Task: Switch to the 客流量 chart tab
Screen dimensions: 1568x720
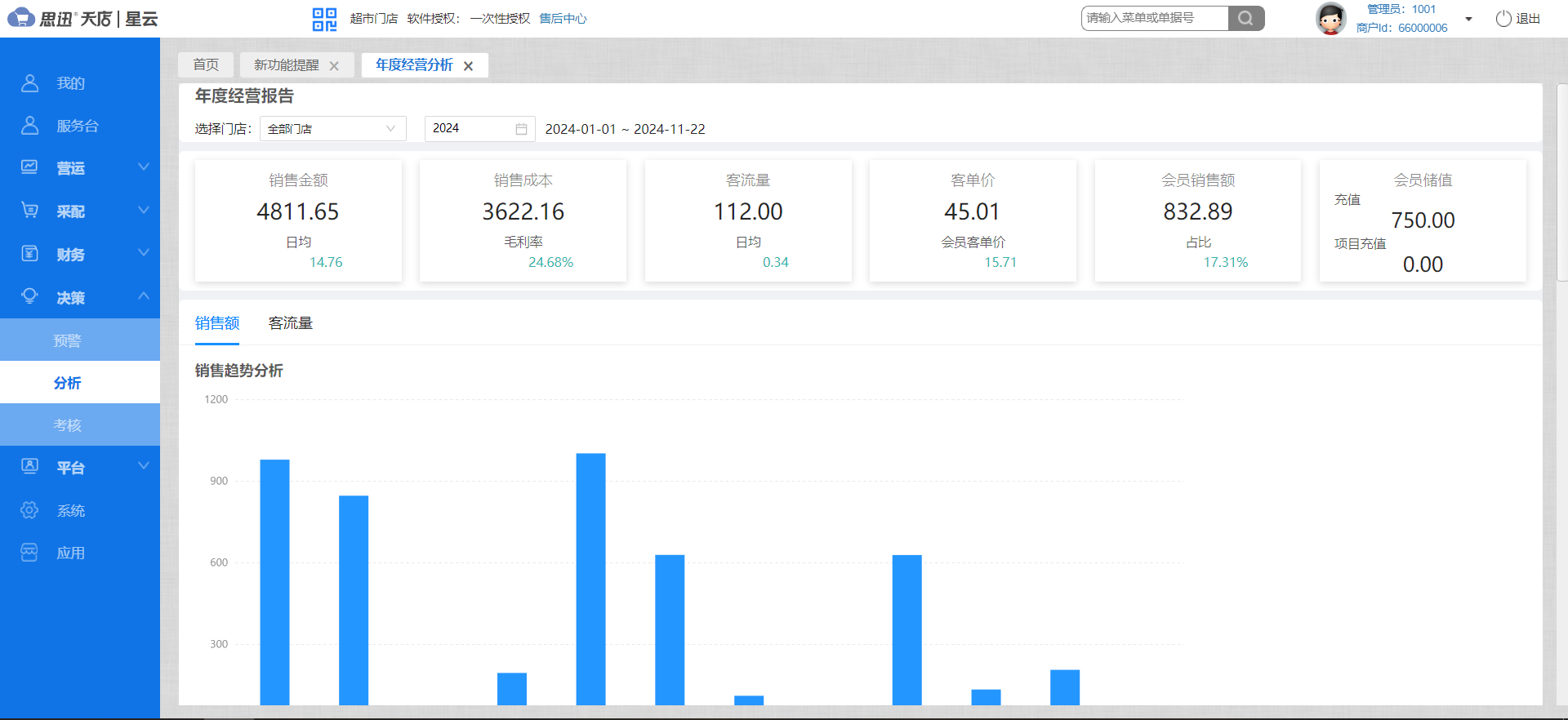Action: pos(290,323)
